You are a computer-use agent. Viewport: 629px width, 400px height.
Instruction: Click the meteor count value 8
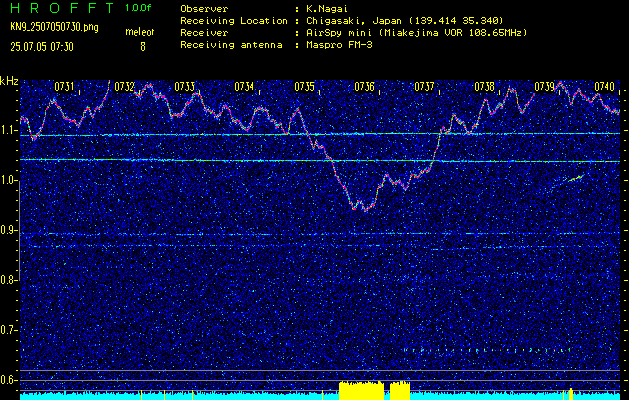click(x=143, y=47)
